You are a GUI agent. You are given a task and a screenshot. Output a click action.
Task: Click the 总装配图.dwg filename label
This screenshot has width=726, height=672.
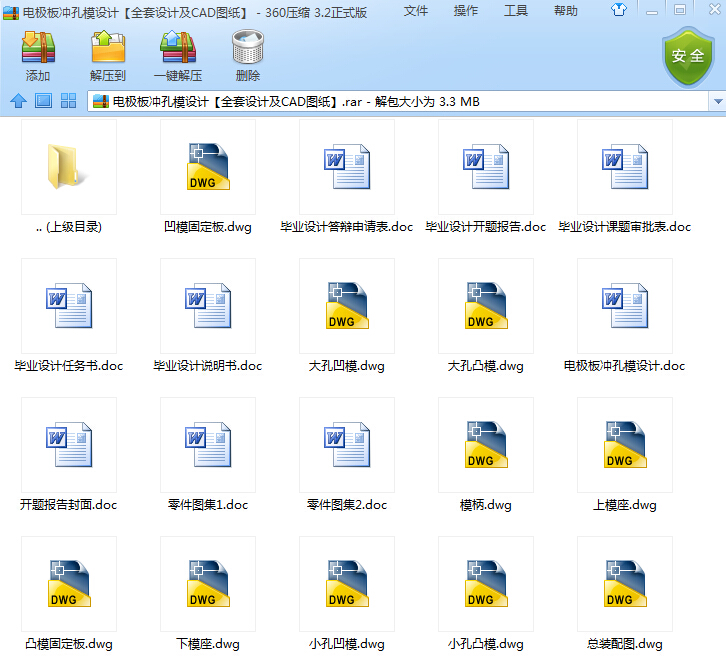[x=625, y=644]
